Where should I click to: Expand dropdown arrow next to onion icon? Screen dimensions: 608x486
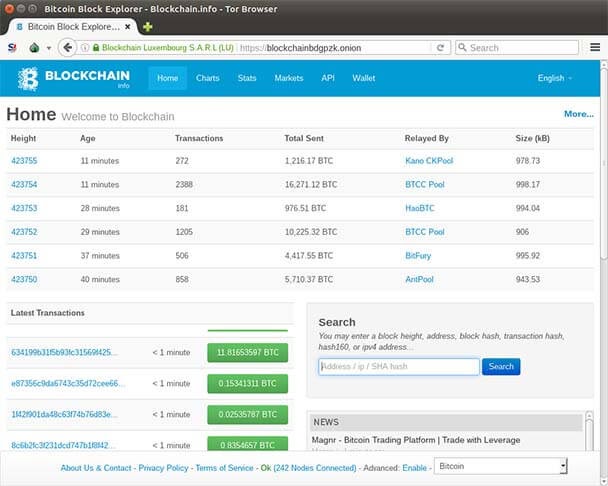point(49,48)
